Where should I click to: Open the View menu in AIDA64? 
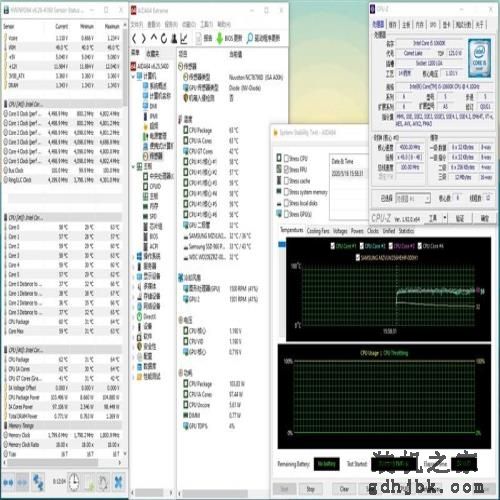pos(153,24)
